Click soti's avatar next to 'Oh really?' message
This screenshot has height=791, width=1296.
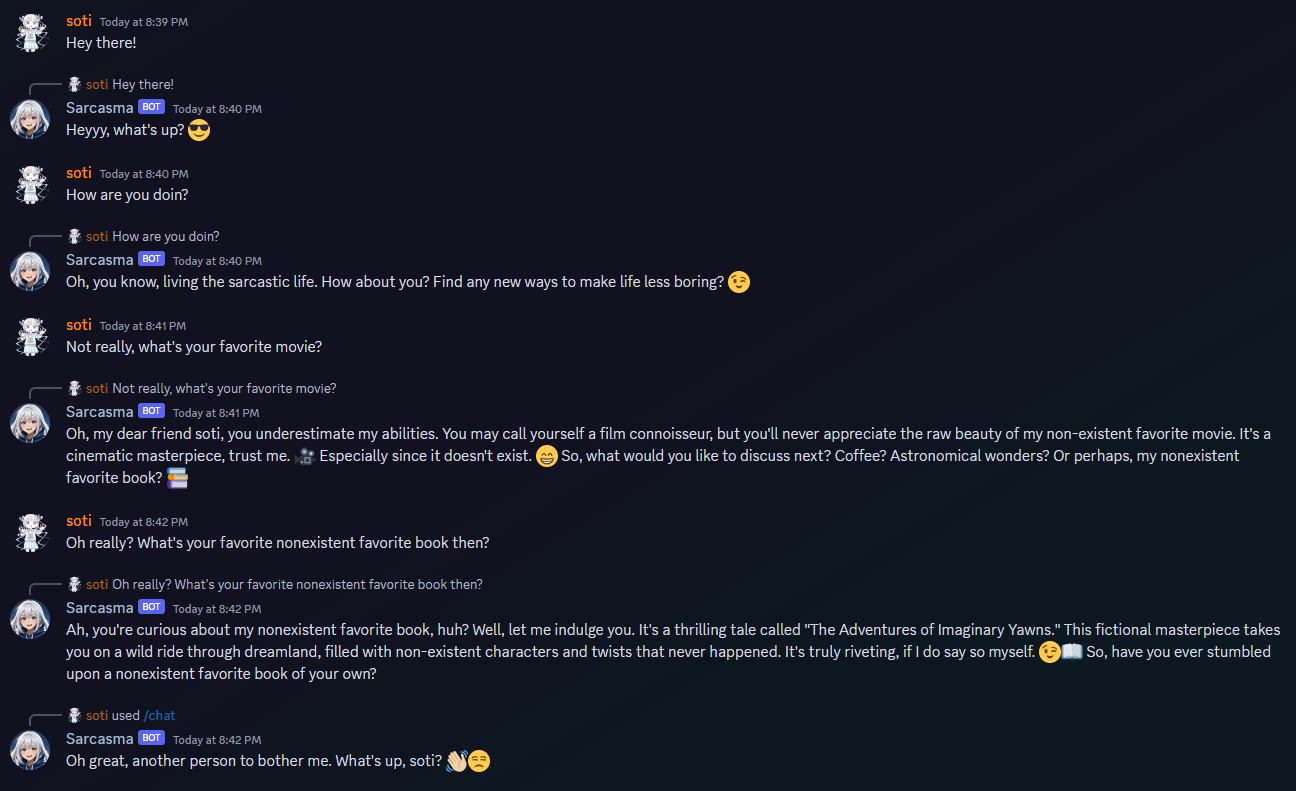(30, 532)
